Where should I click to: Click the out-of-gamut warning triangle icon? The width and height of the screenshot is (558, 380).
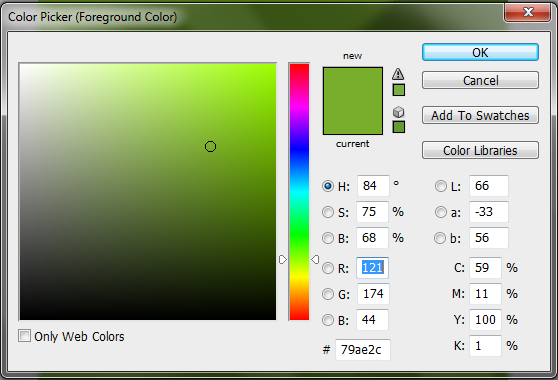(398, 74)
